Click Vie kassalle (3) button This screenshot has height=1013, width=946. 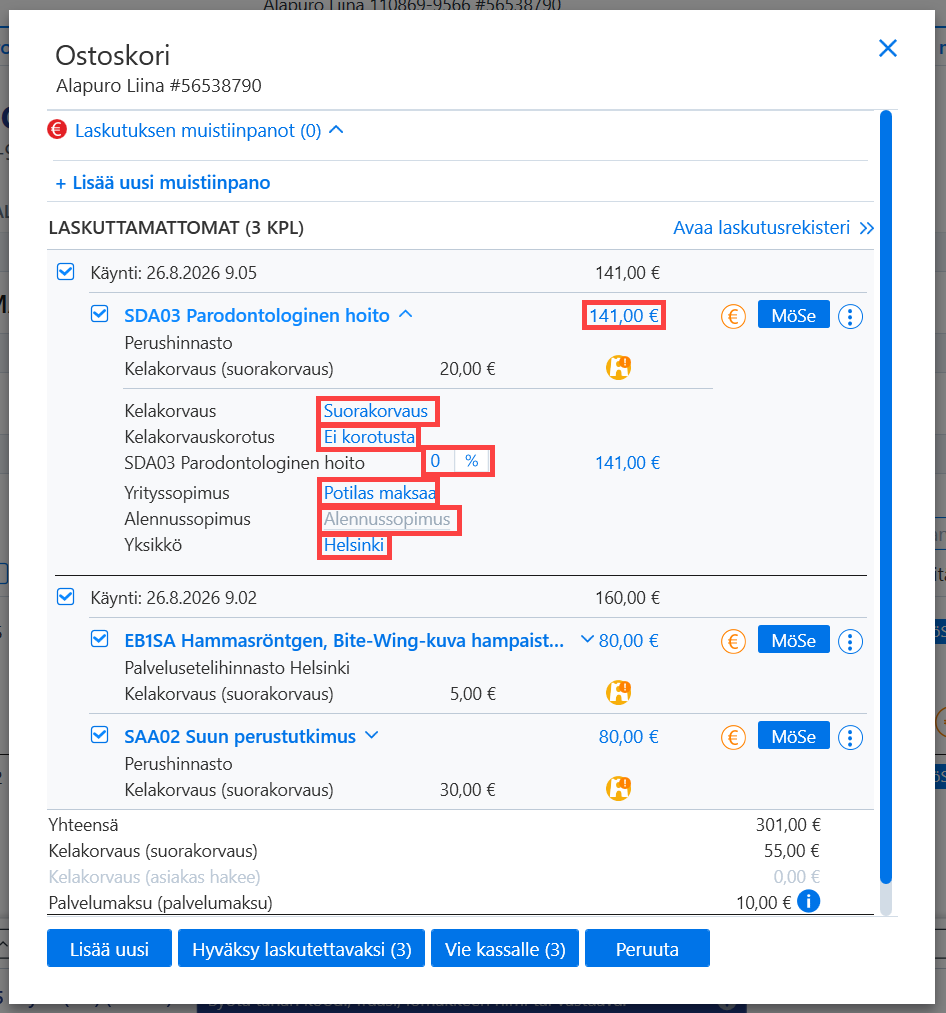(505, 948)
